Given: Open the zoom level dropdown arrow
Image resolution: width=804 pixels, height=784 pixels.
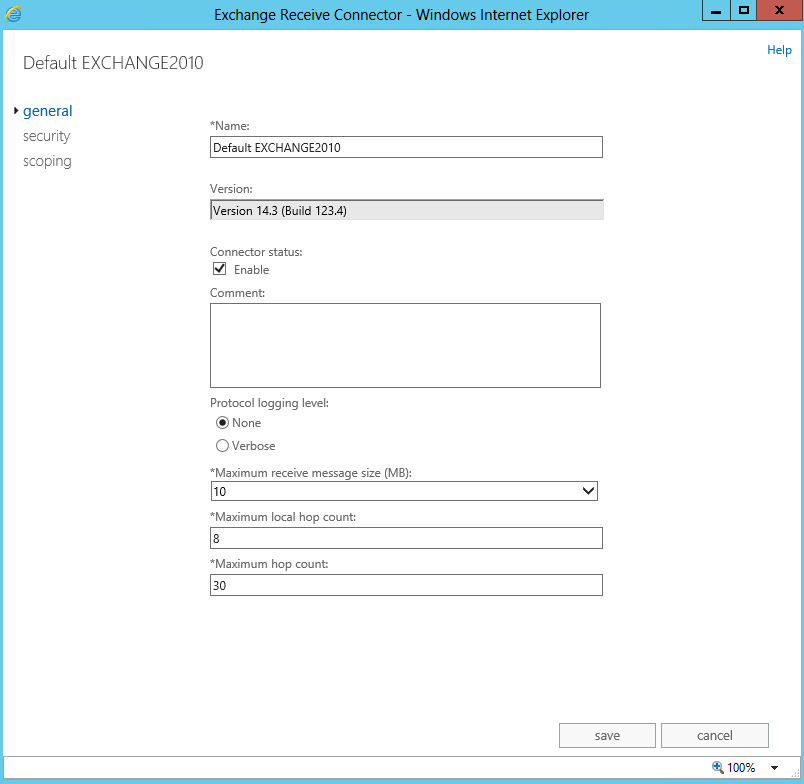Looking at the screenshot, I should pos(774,768).
